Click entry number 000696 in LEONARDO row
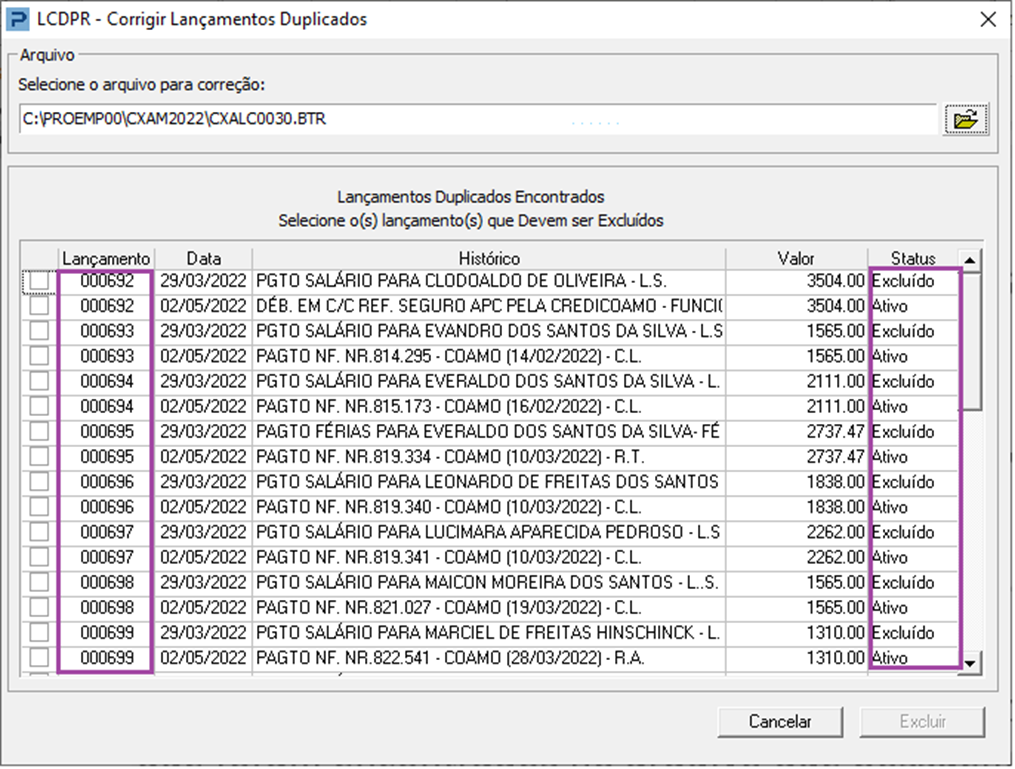 (x=107, y=482)
